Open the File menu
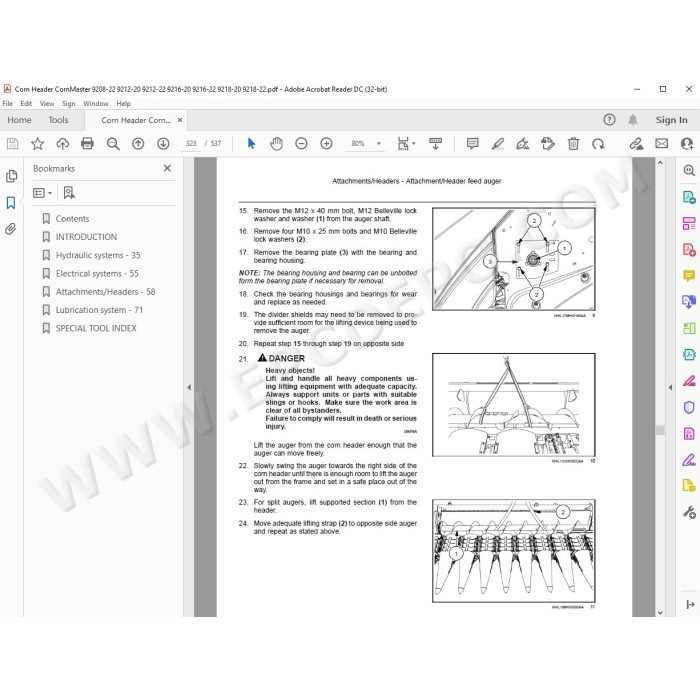The width and height of the screenshot is (700, 700). coord(8,104)
